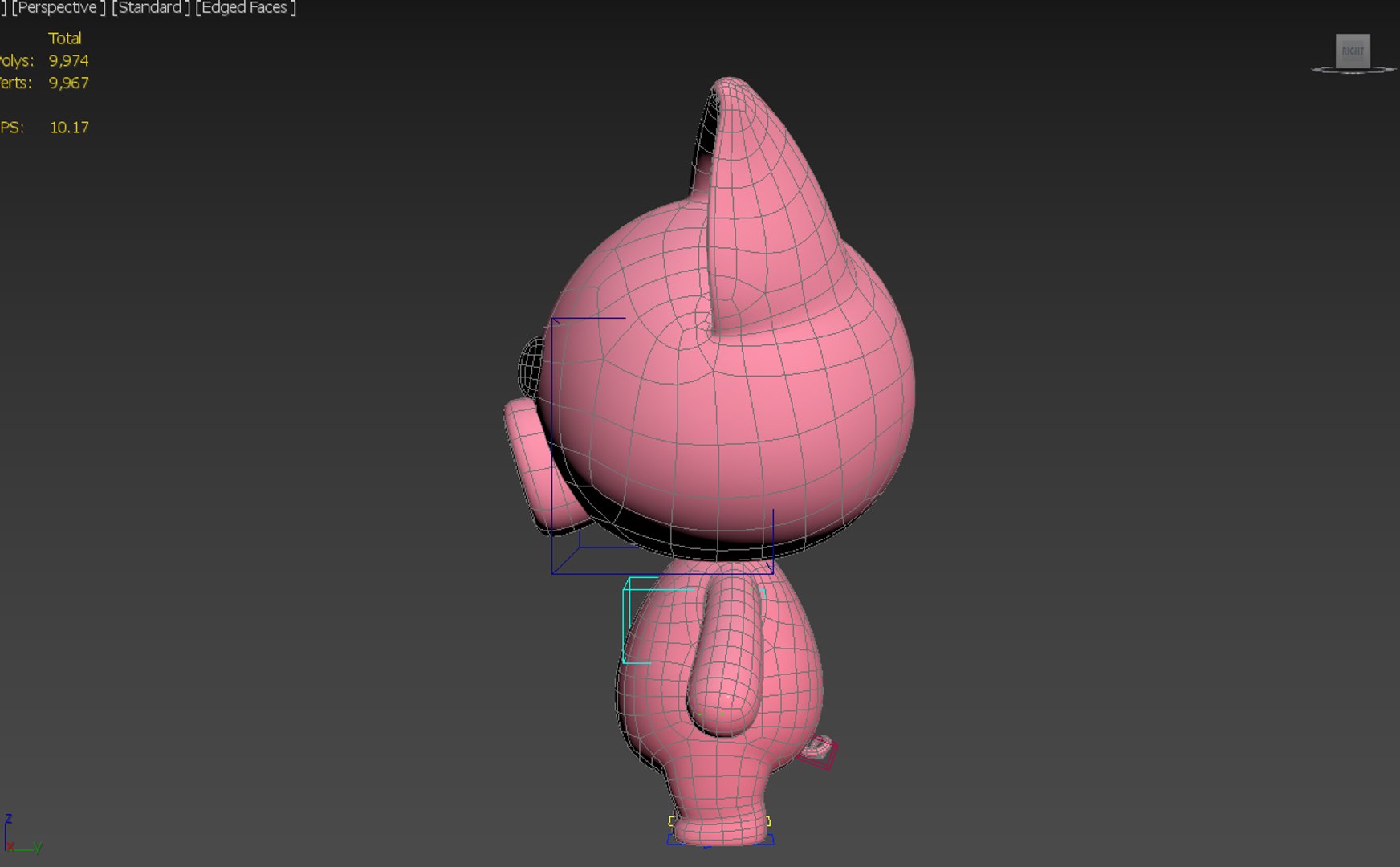Click the FPS value 10.17
Screen dimensions: 1400x867
tap(69, 127)
